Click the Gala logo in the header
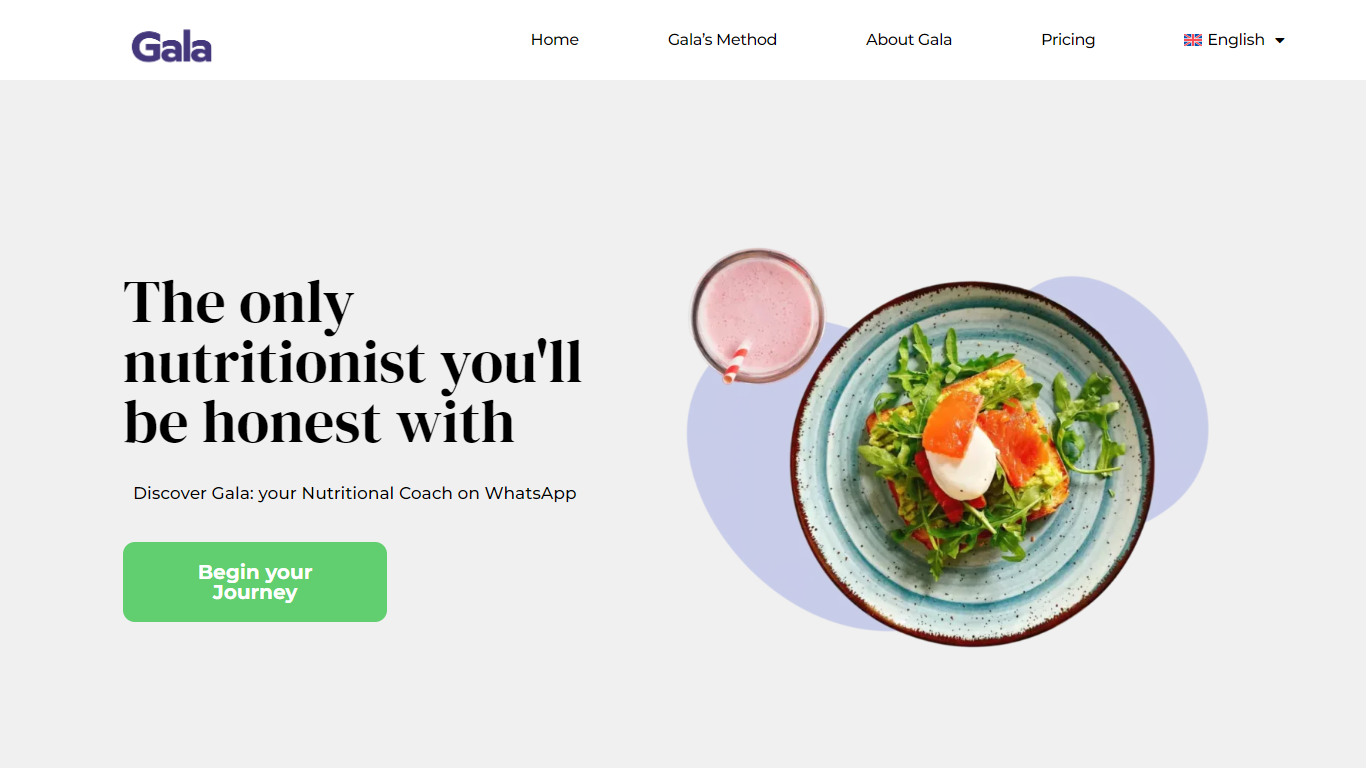1366x768 pixels. [x=171, y=46]
